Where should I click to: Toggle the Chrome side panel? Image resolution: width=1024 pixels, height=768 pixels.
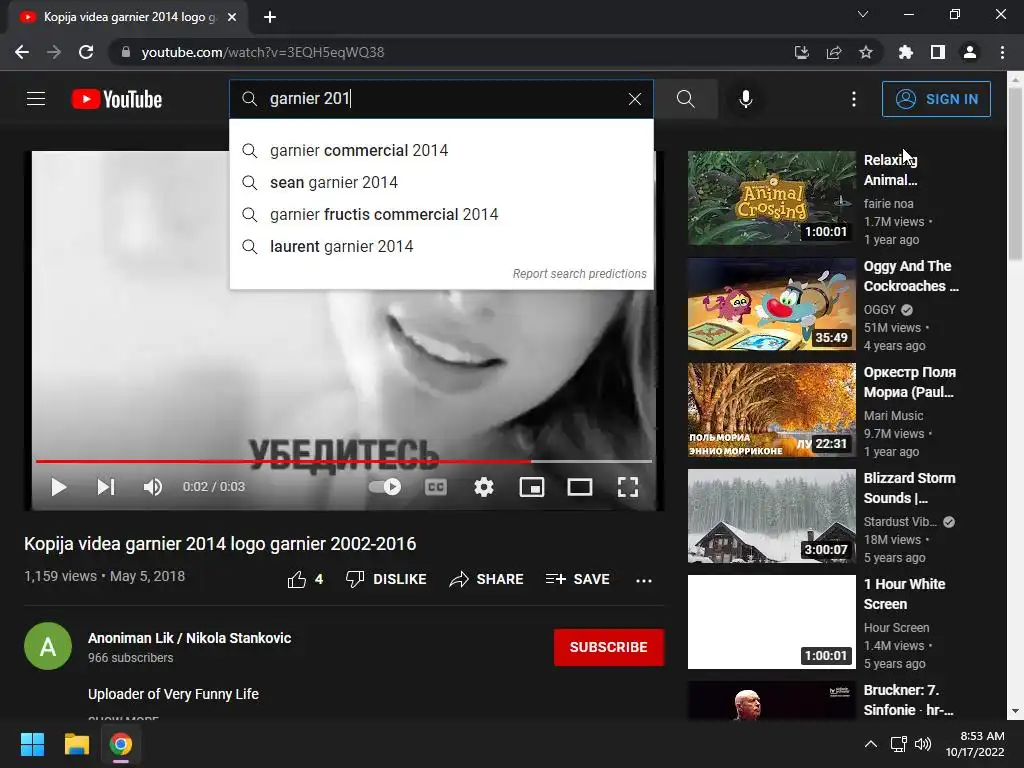(937, 52)
